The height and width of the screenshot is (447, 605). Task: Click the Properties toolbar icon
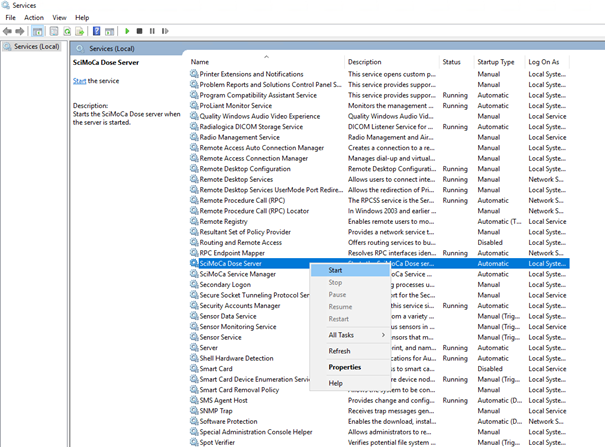pyautogui.click(x=54, y=31)
